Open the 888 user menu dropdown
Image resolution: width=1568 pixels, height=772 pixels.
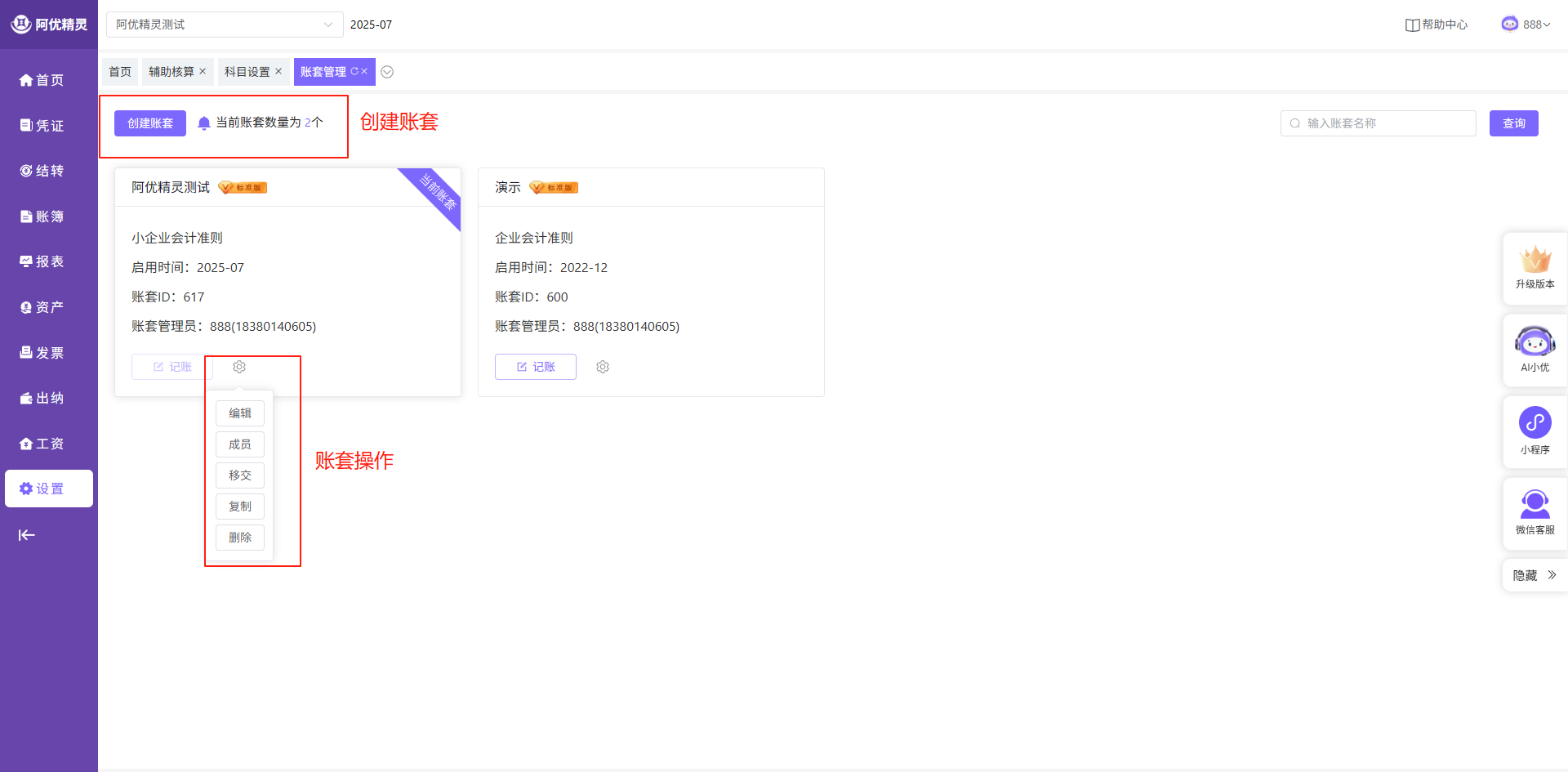[1526, 25]
